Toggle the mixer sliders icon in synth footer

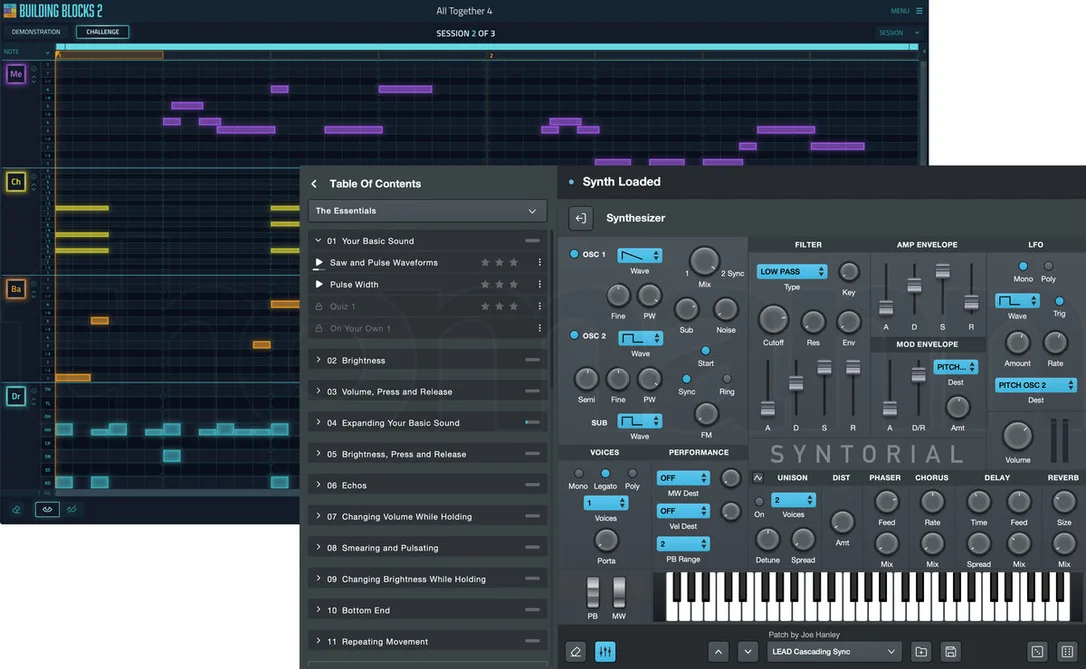(605, 652)
